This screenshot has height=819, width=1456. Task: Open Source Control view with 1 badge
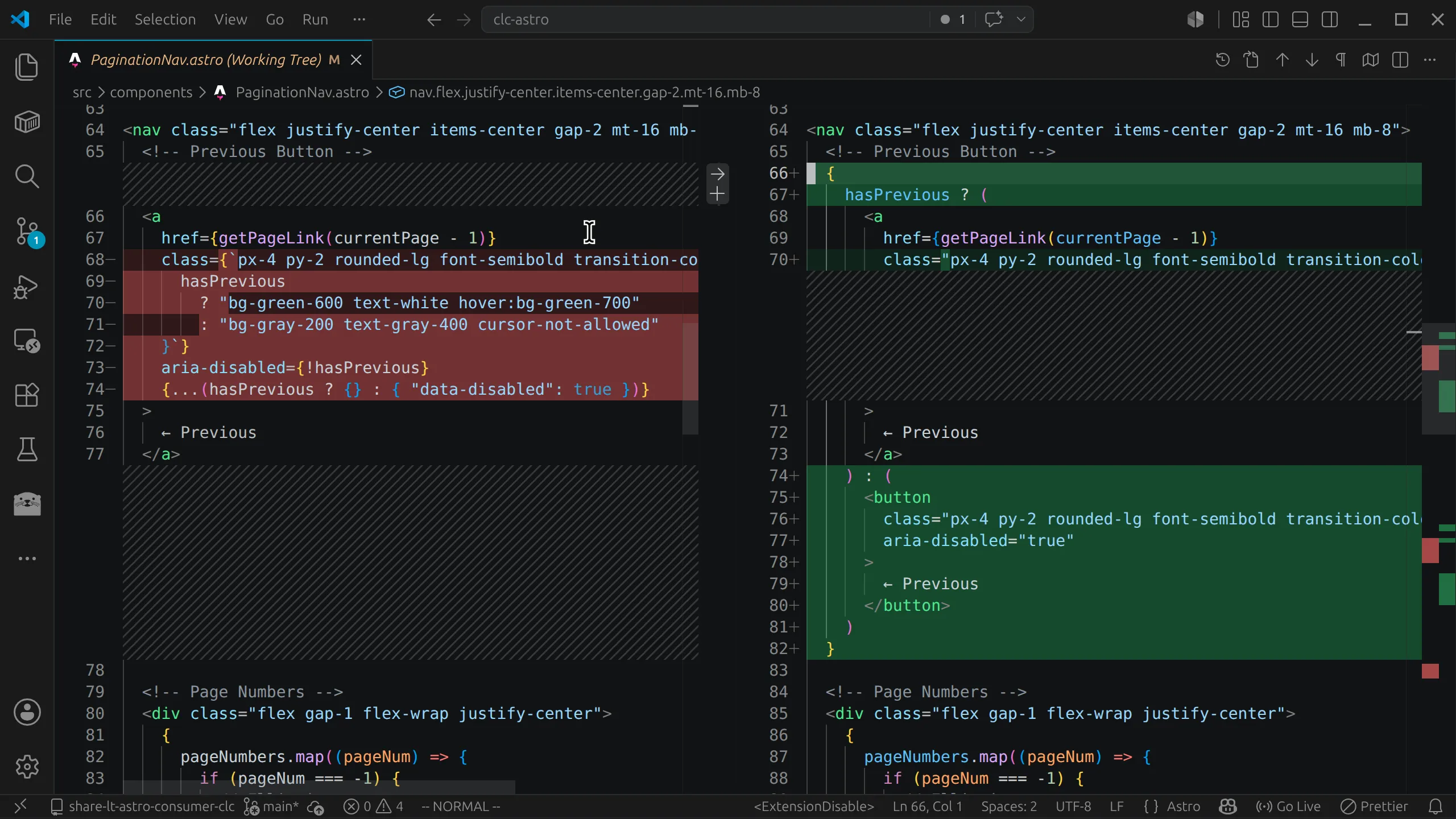27,231
